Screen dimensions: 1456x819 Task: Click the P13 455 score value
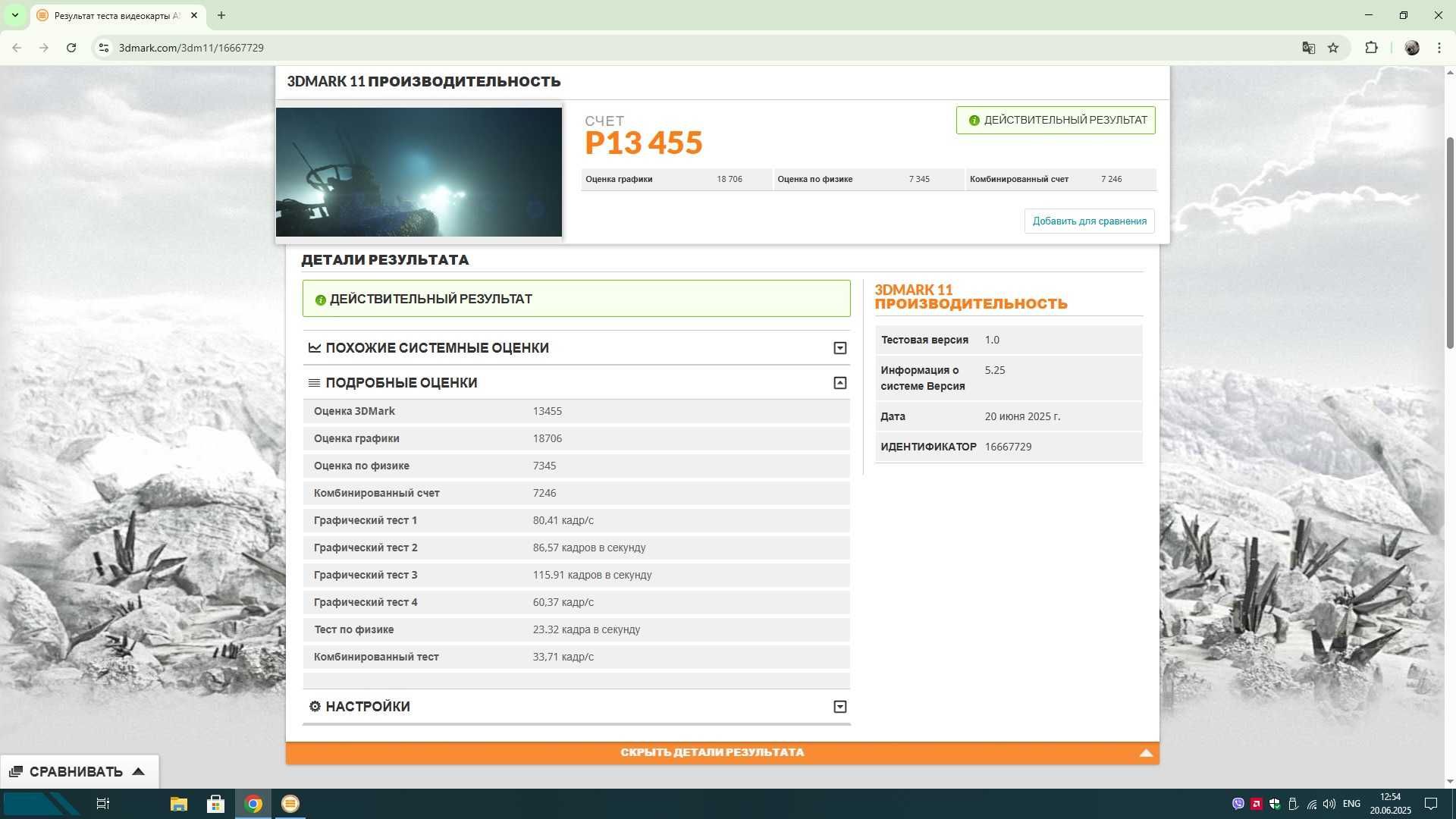click(x=644, y=143)
